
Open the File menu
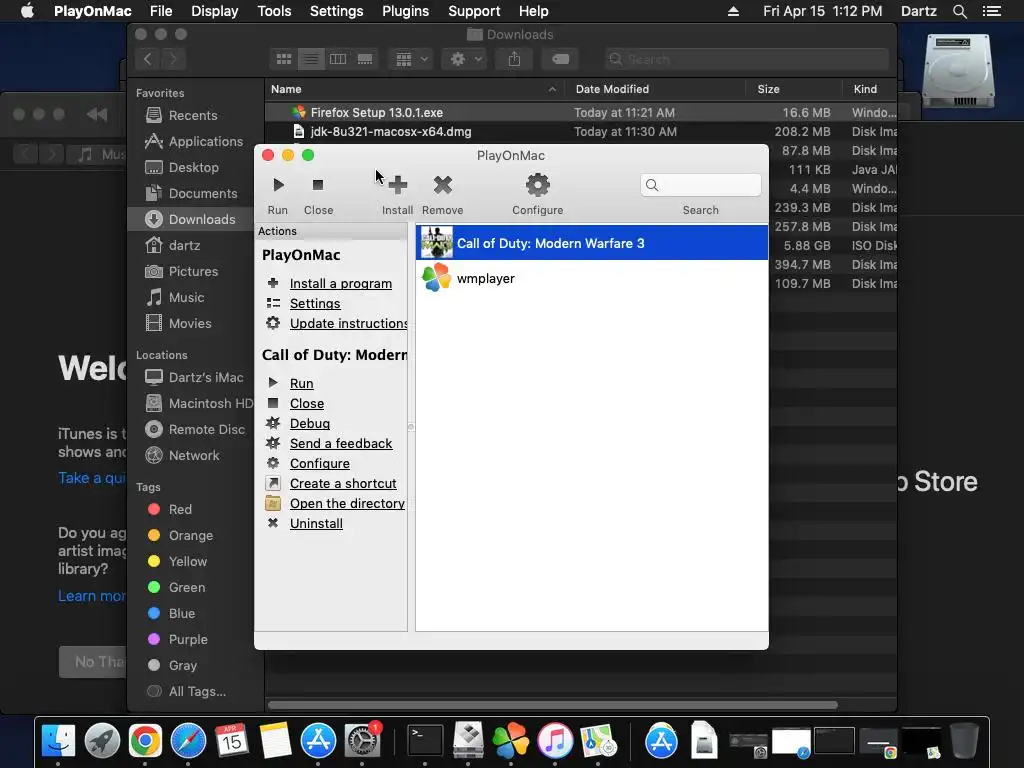coord(161,11)
